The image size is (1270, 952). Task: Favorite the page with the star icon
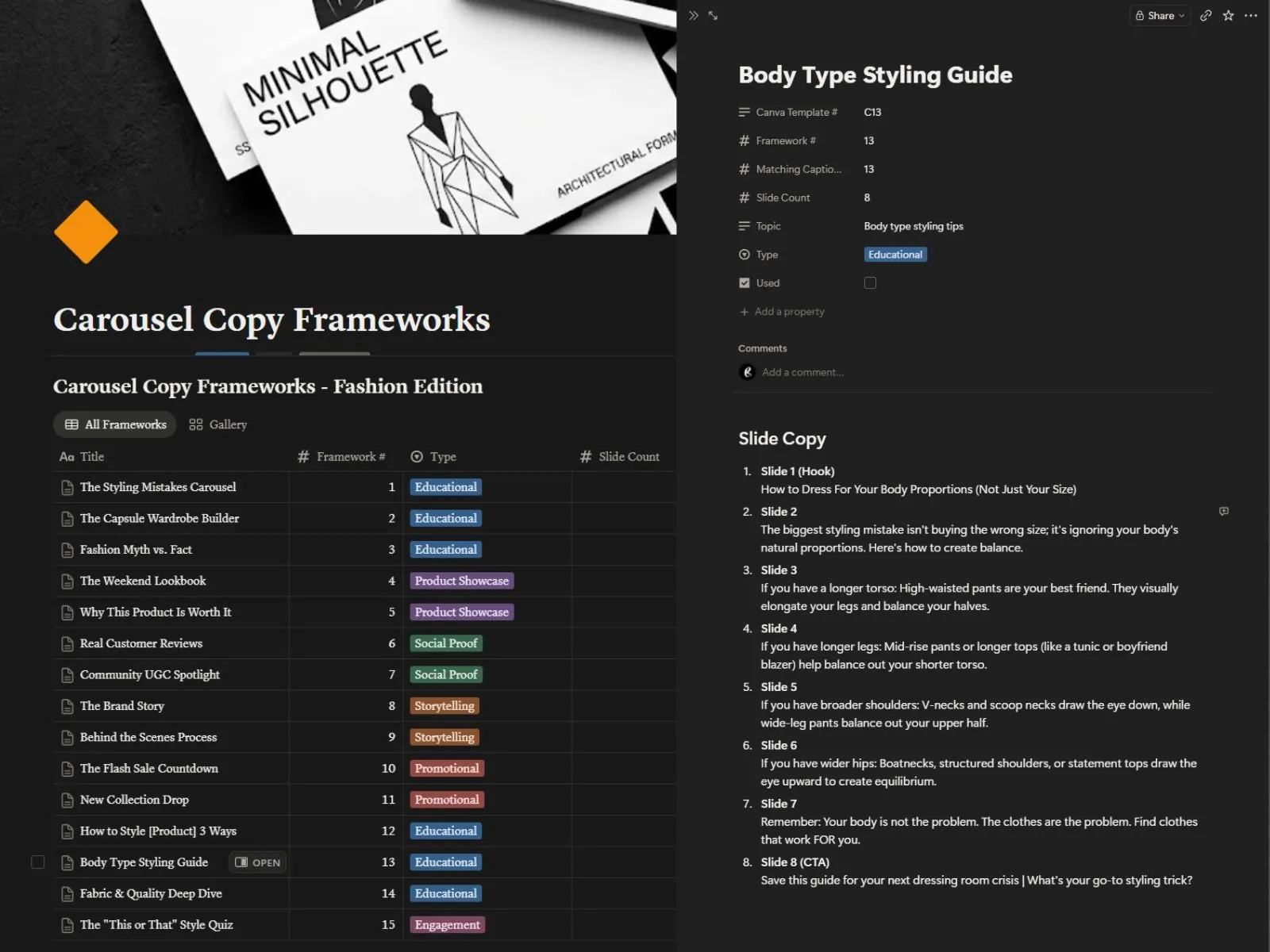click(1228, 15)
